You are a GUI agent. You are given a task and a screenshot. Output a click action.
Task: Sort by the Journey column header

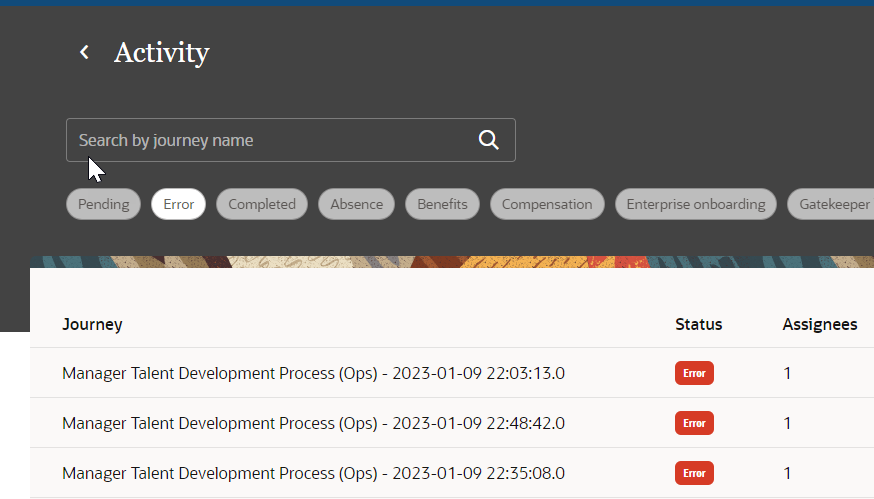coord(93,324)
